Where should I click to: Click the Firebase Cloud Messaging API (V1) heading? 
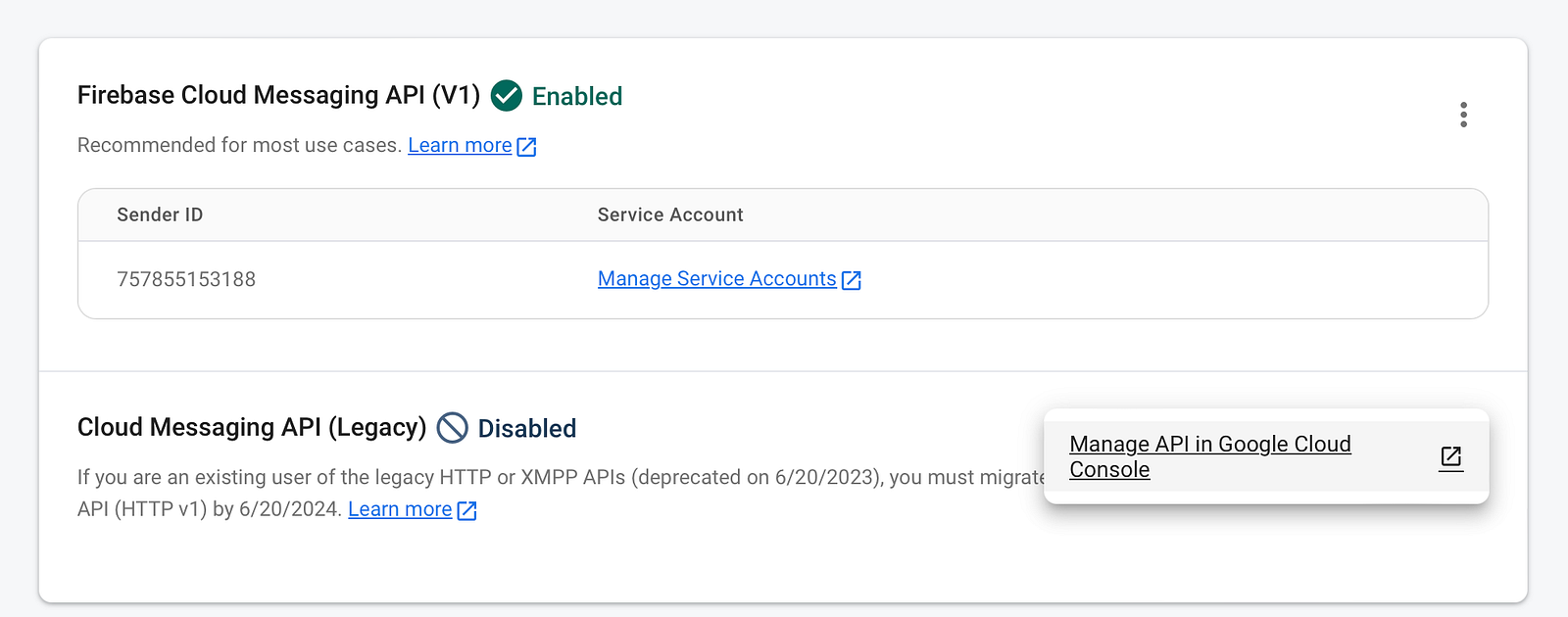(x=278, y=95)
